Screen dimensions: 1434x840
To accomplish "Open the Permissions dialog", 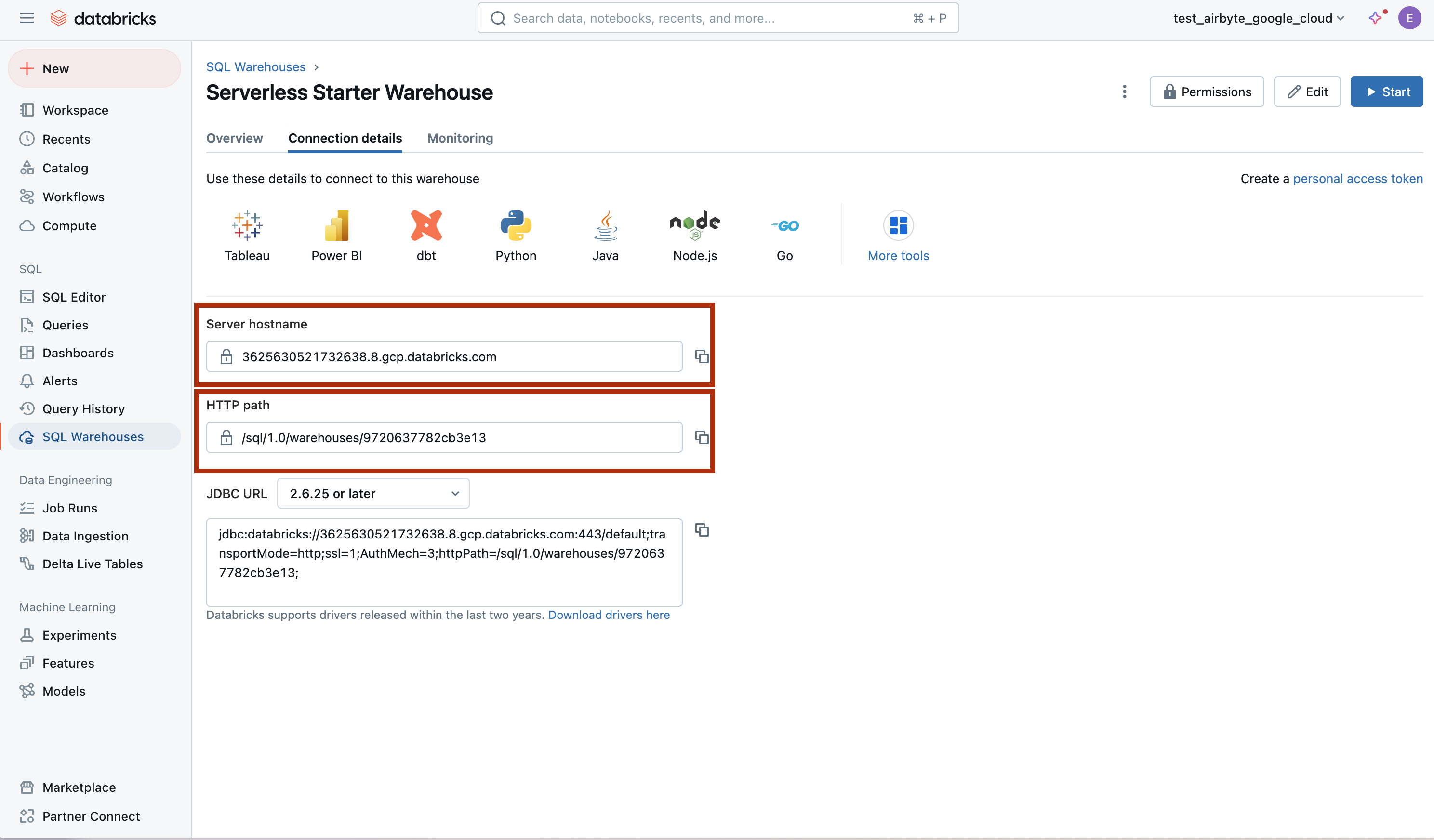I will [x=1207, y=92].
